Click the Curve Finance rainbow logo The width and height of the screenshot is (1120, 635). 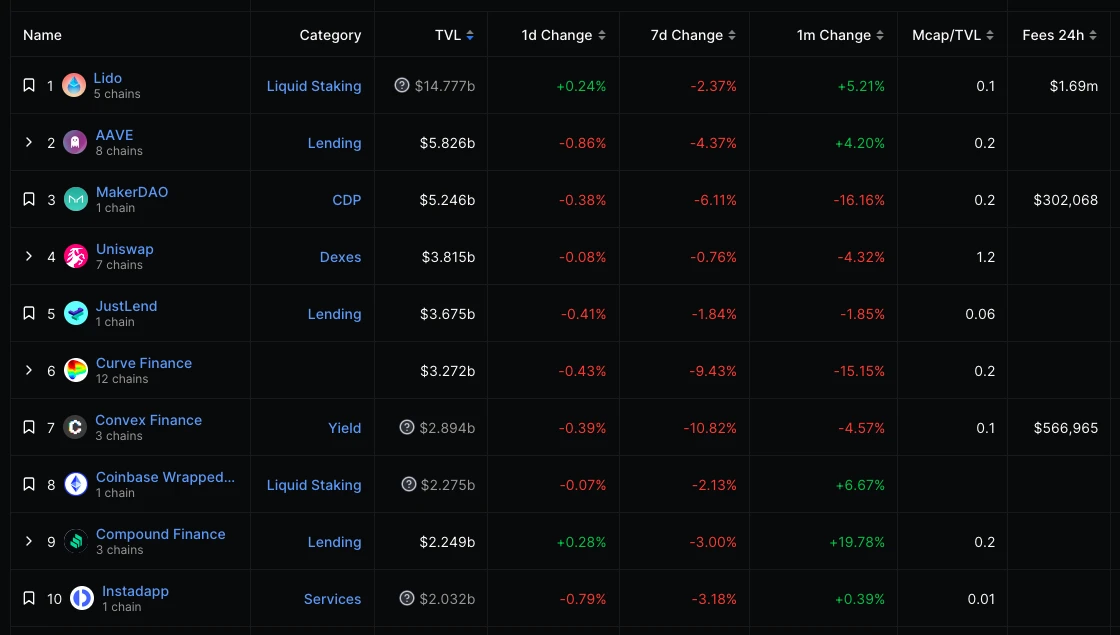point(76,371)
